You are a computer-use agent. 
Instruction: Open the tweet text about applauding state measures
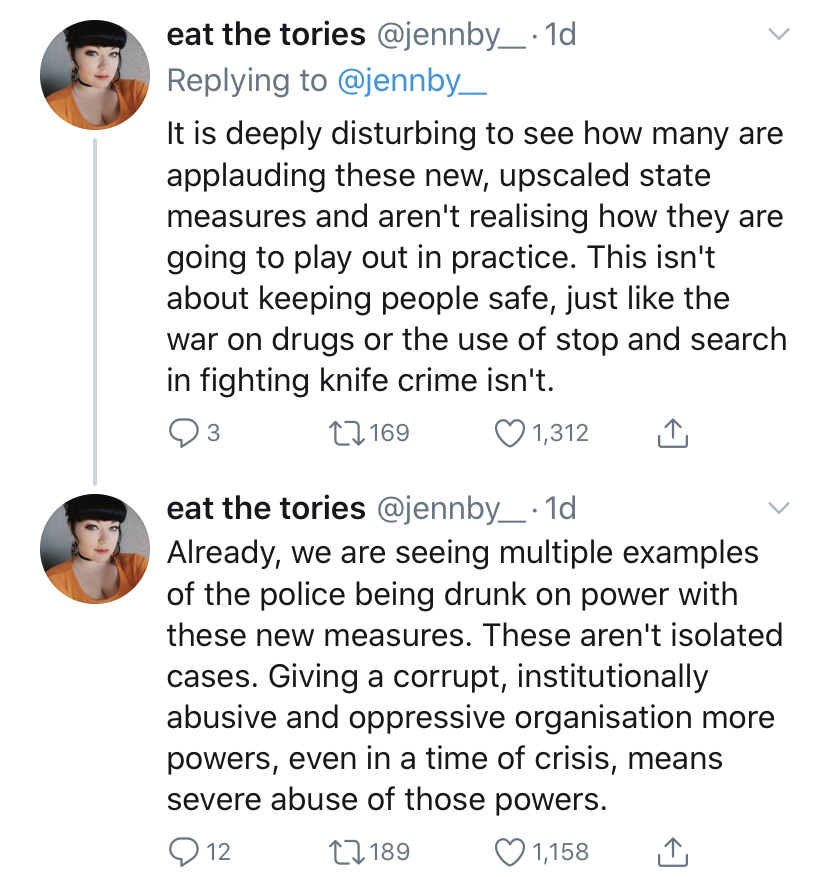tap(477, 257)
